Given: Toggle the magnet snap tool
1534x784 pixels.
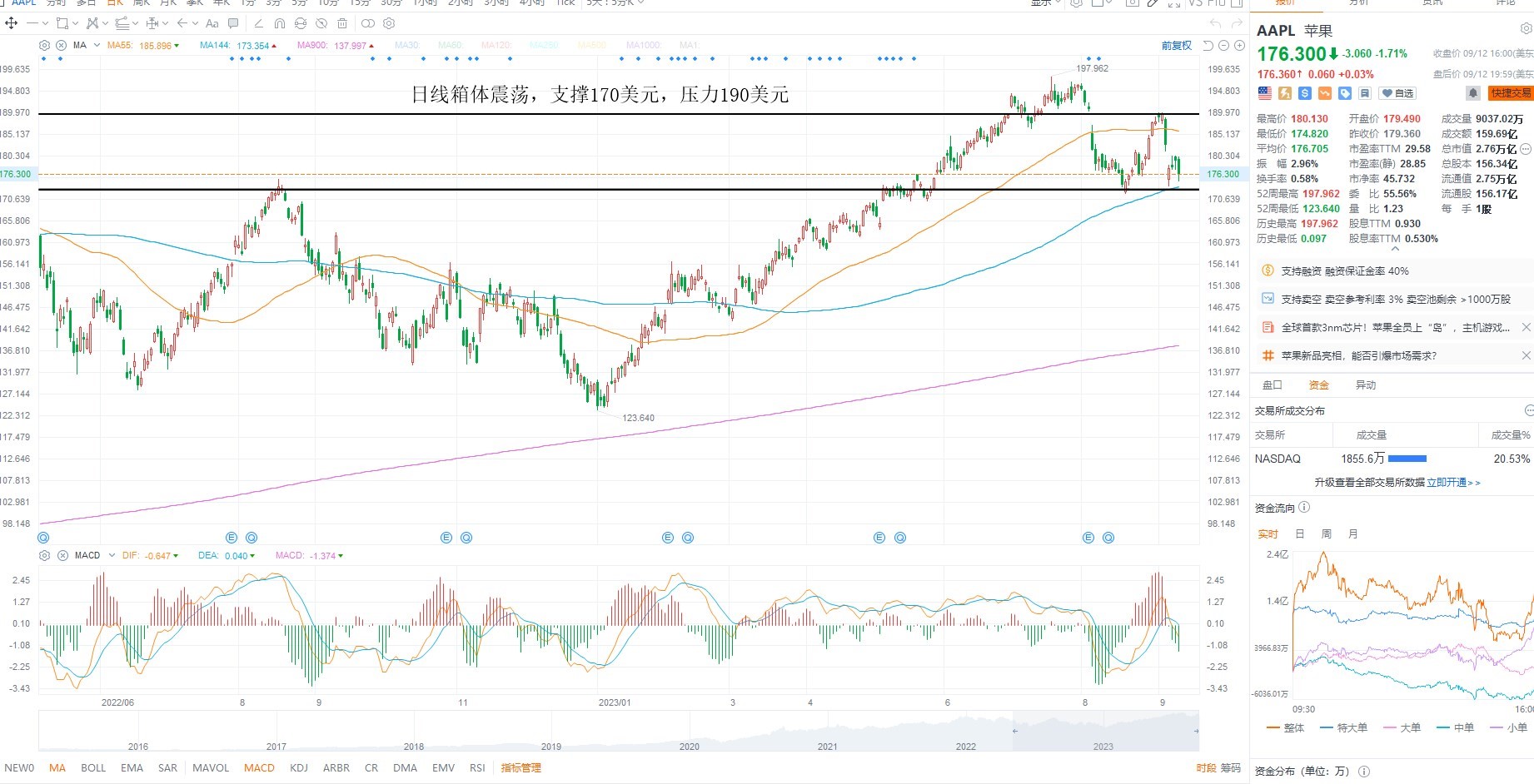Looking at the screenshot, I should (279, 23).
